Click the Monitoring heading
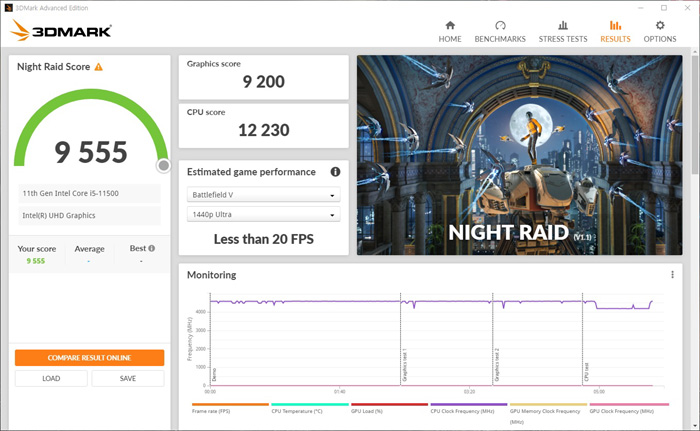Viewport: 700px width, 431px height. (212, 275)
